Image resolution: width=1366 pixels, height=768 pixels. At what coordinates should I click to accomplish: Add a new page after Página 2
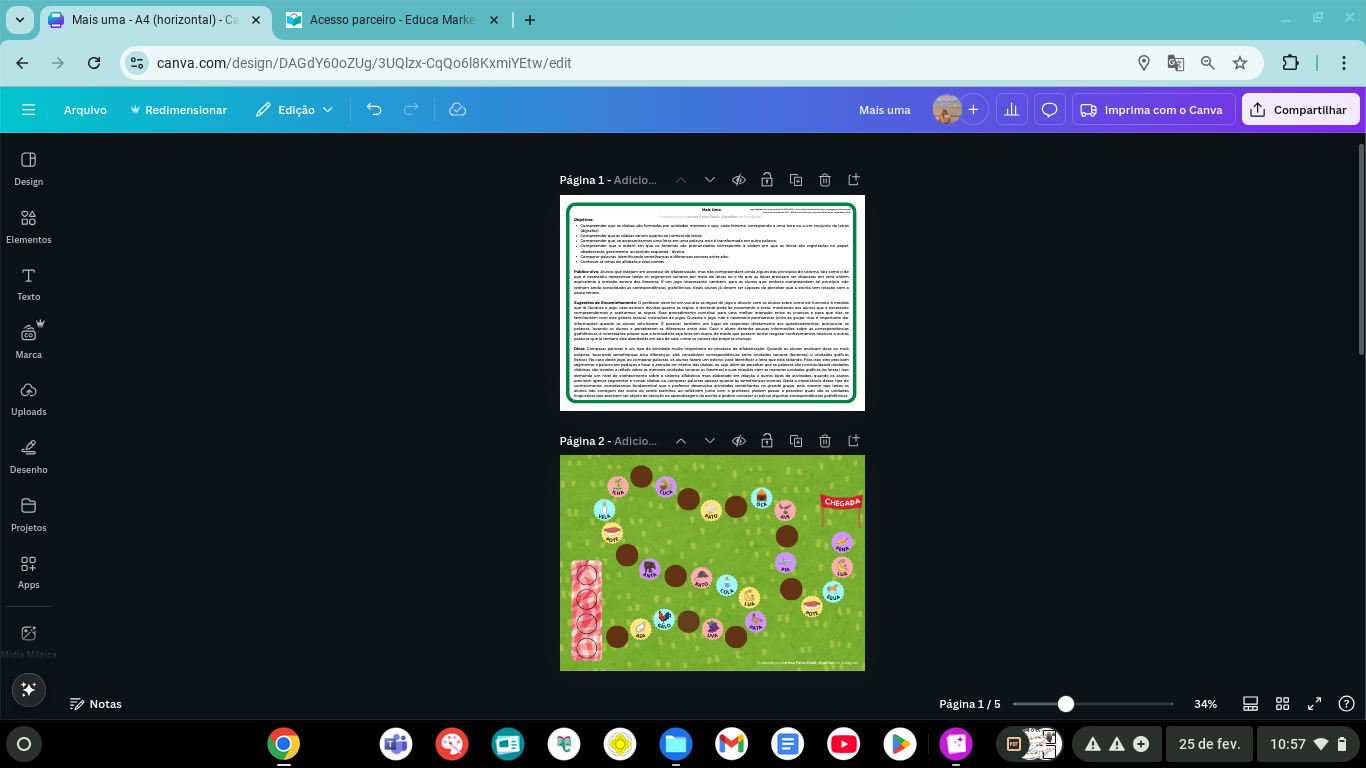pyautogui.click(x=854, y=441)
